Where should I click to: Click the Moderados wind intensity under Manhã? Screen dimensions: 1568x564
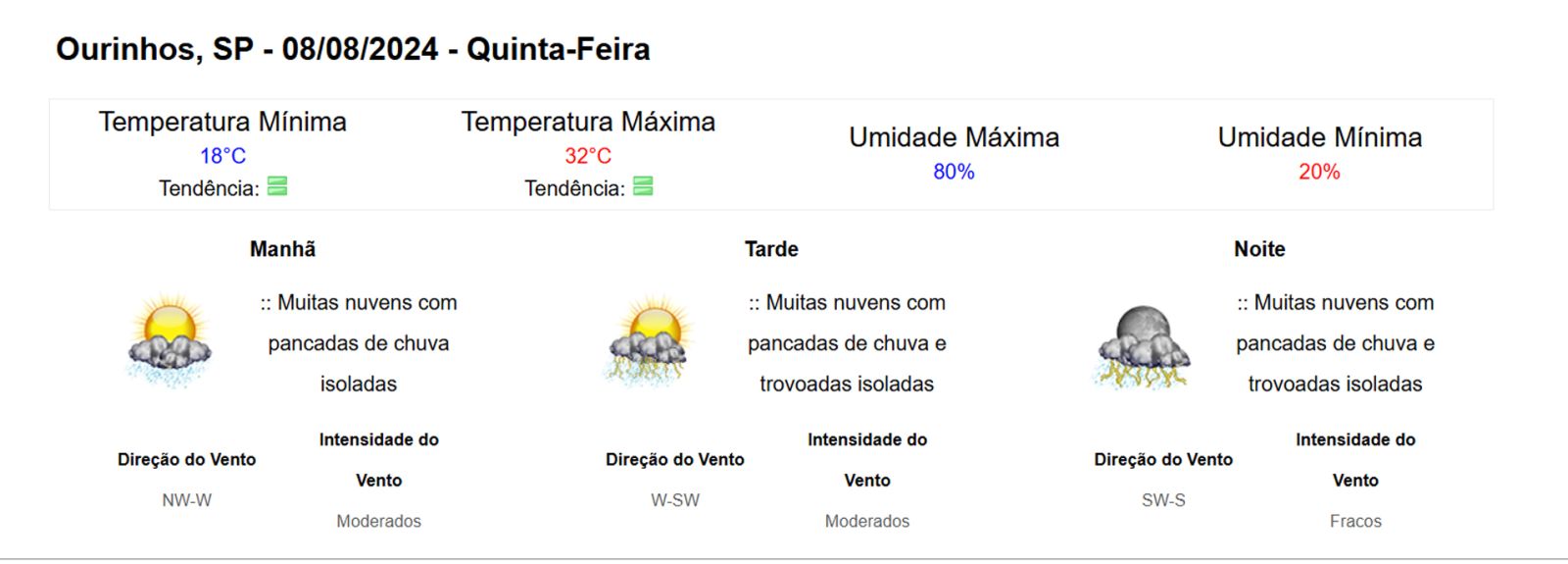tap(378, 521)
